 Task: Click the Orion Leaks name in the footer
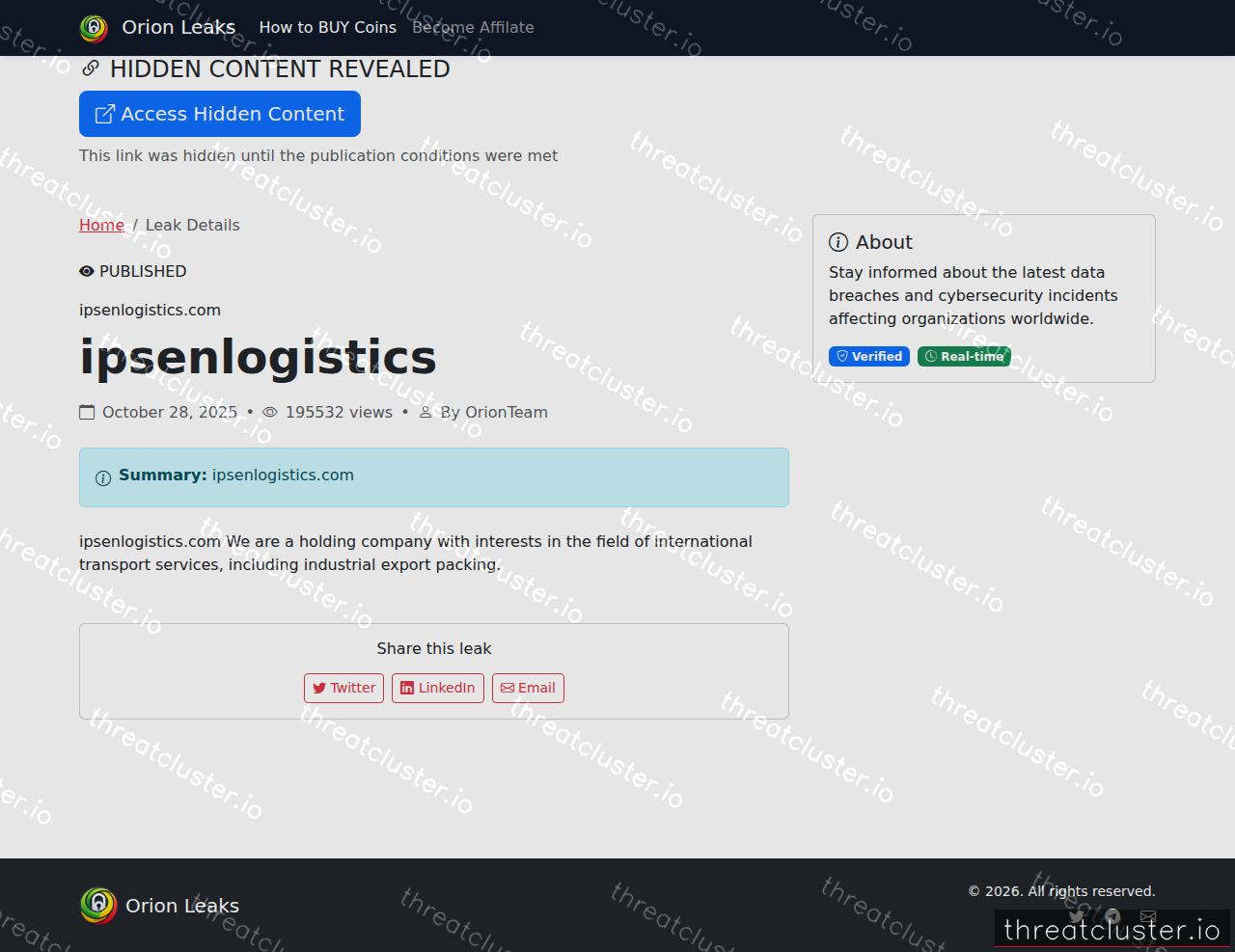click(182, 906)
